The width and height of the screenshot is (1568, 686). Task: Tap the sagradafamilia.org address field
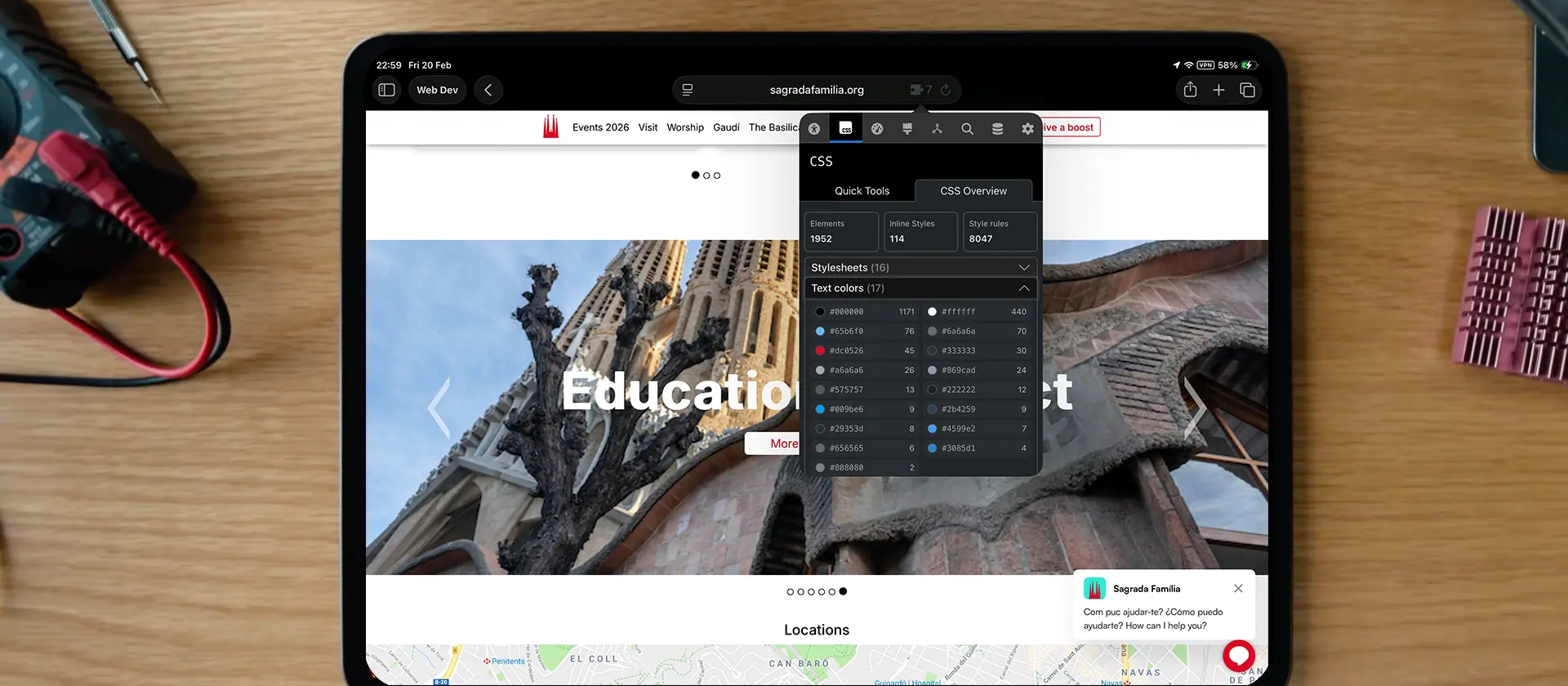tap(816, 90)
